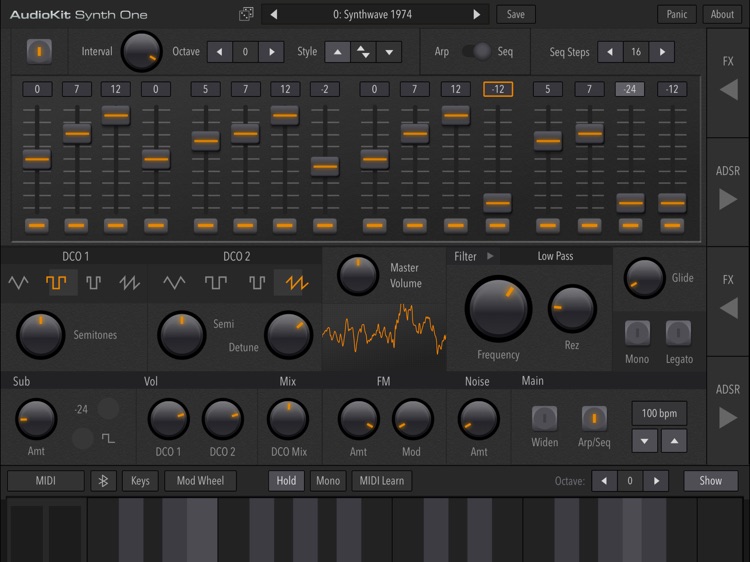This screenshot has width=750, height=562.
Task: Toggle the Legato switch
Action: pos(678,333)
